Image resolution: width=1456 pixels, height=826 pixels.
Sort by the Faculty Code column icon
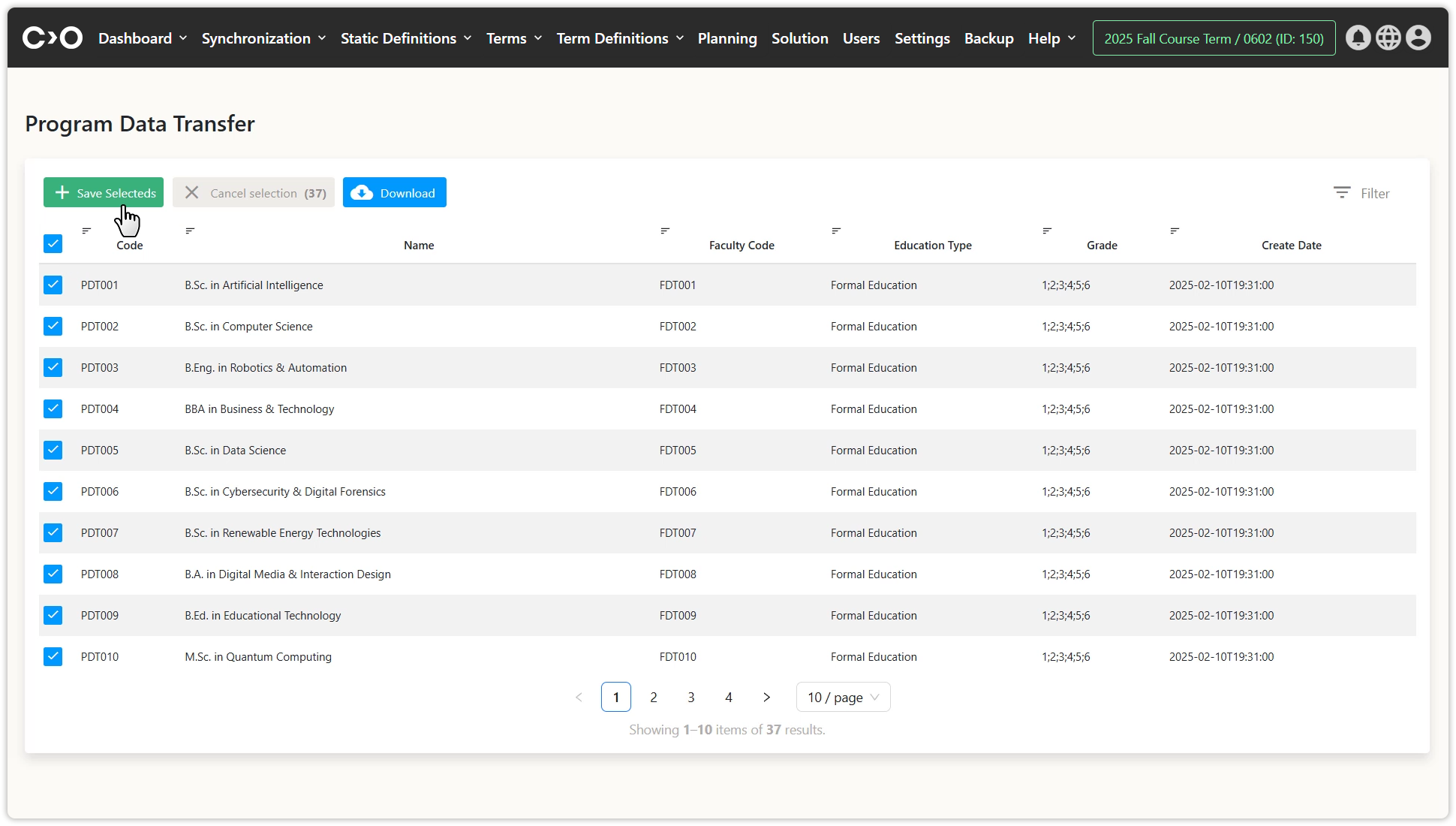pos(665,231)
